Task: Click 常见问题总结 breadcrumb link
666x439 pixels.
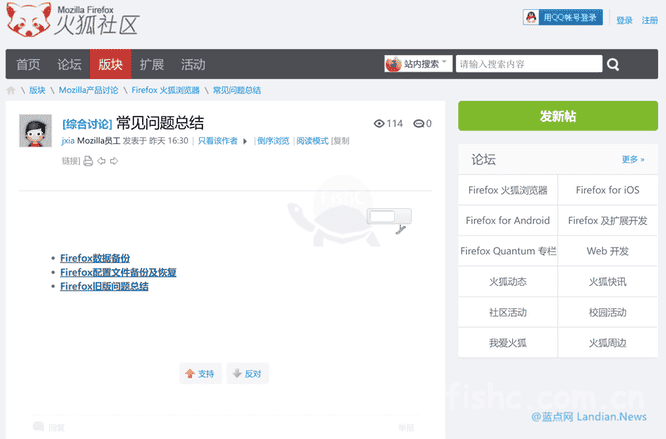Action: click(x=237, y=90)
